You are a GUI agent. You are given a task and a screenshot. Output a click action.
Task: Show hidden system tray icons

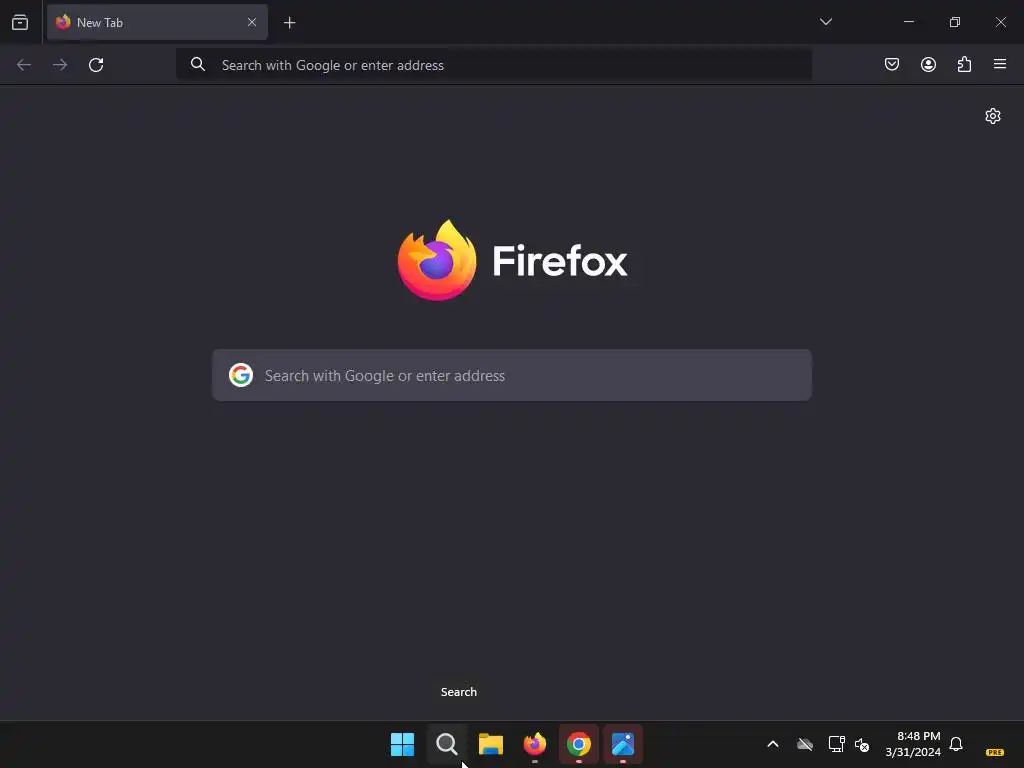[x=773, y=744]
